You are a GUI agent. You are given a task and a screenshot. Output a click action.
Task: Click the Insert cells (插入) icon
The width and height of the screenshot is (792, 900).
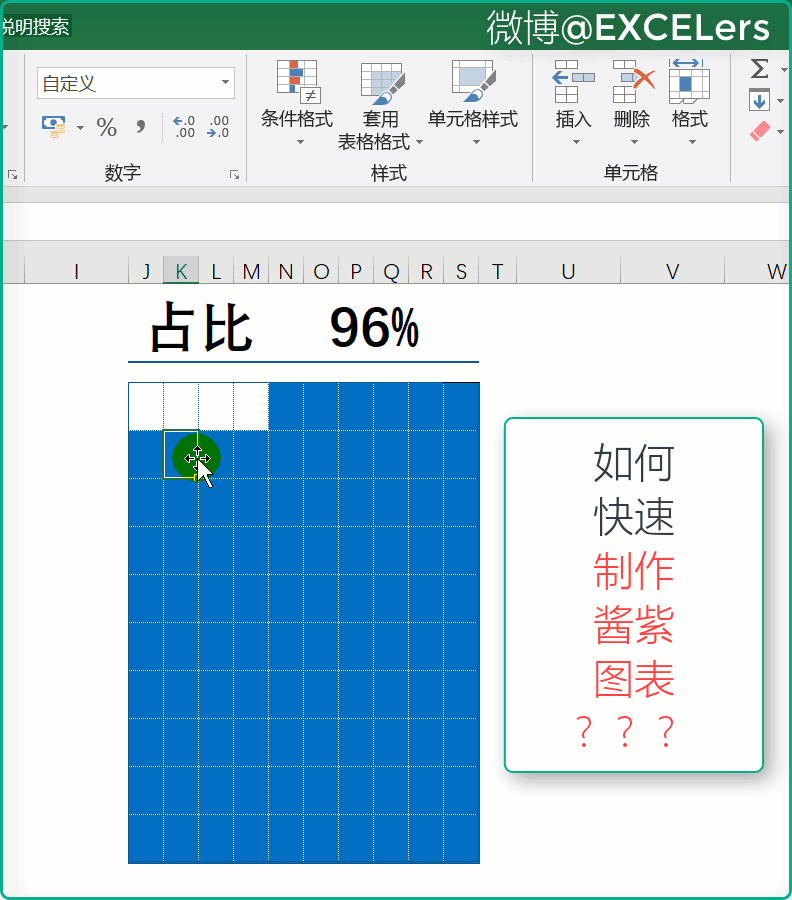(574, 82)
